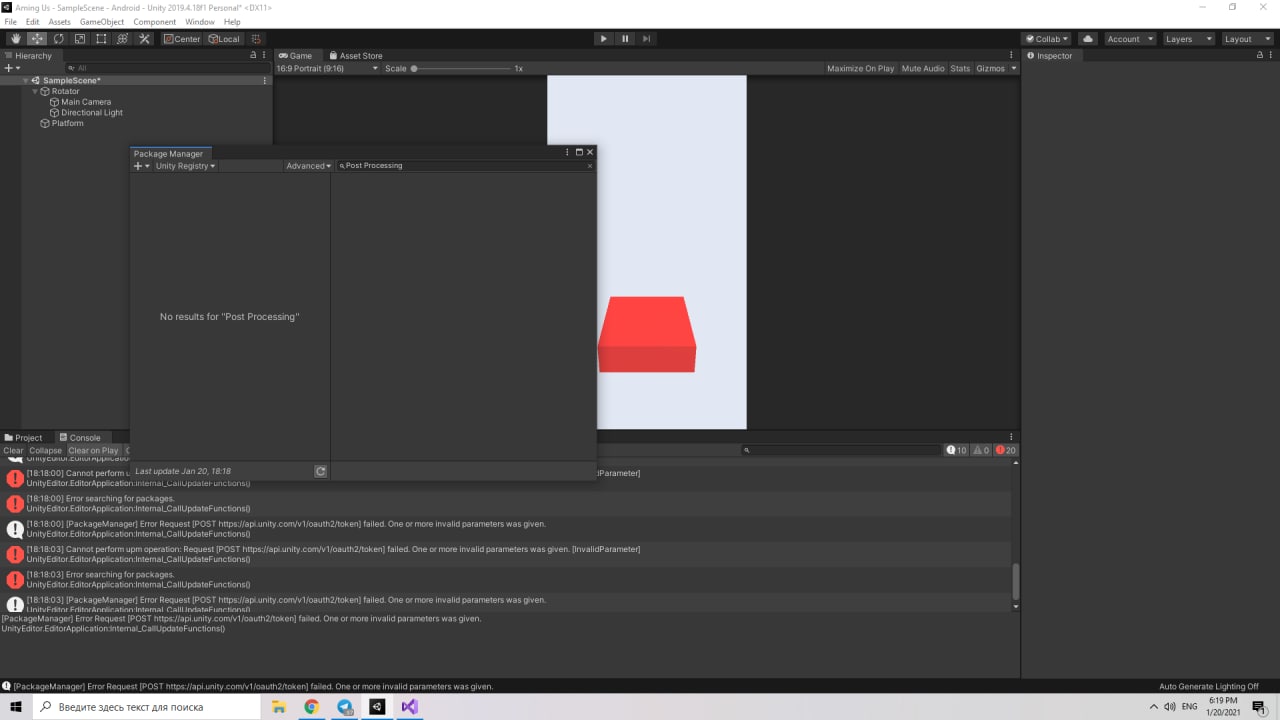This screenshot has width=1280, height=720.
Task: Open the Component menu
Action: coord(155,22)
